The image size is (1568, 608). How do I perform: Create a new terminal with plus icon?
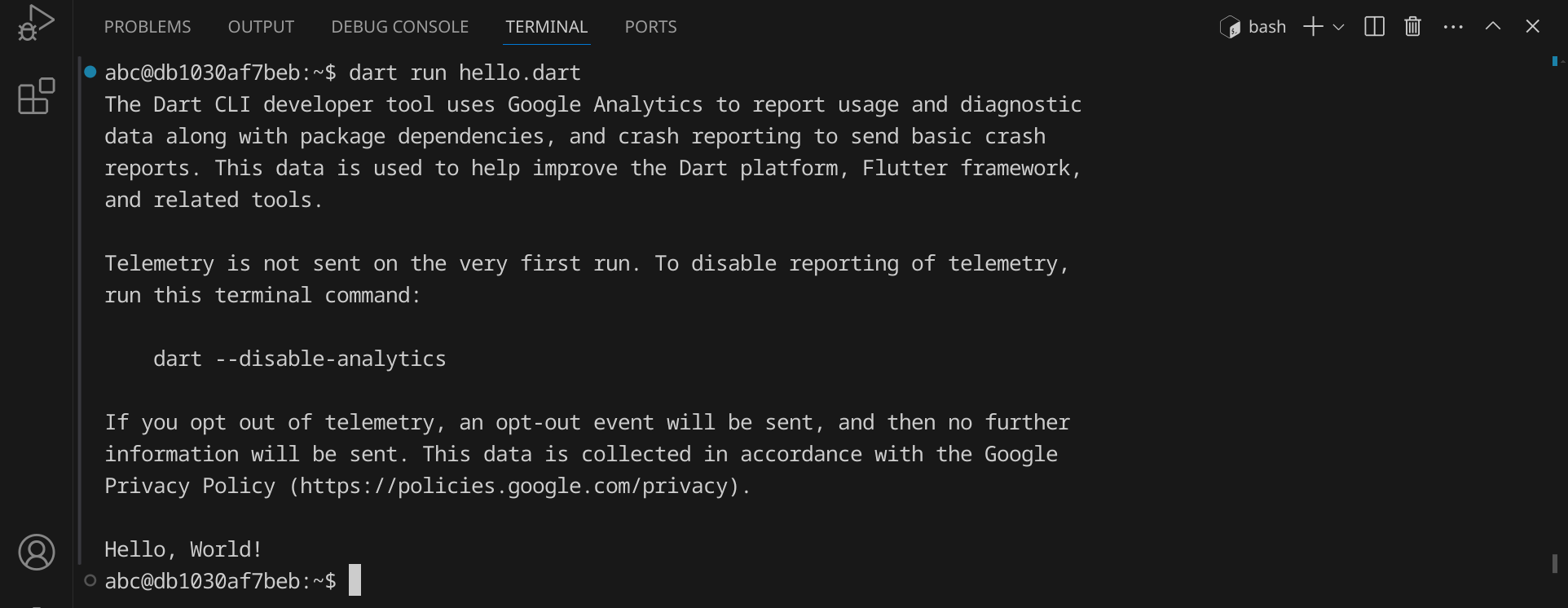click(1312, 27)
